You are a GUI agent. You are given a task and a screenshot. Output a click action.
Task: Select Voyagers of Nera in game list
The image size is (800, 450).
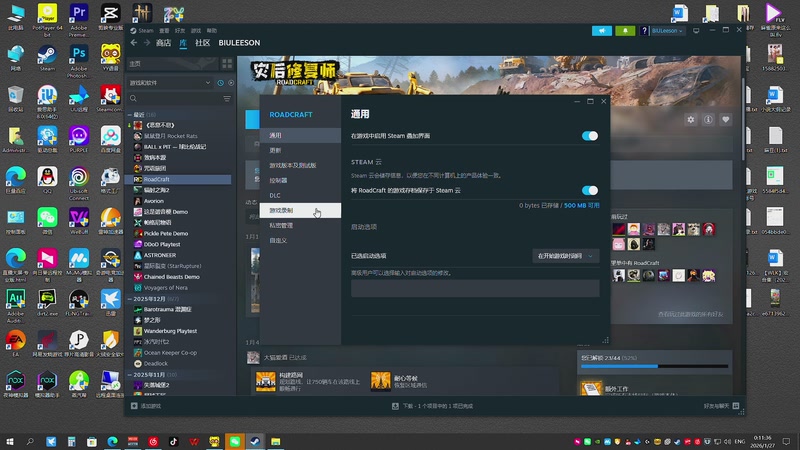point(179,288)
